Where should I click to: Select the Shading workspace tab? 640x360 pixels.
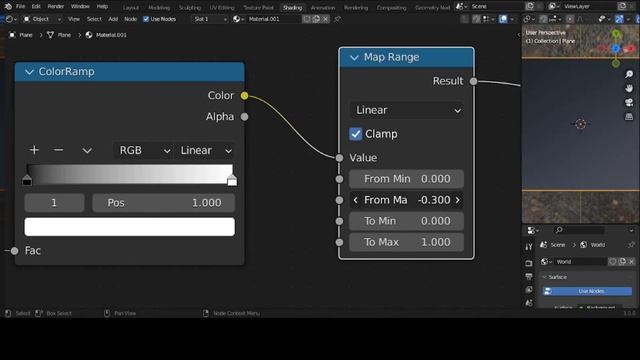[292, 8]
